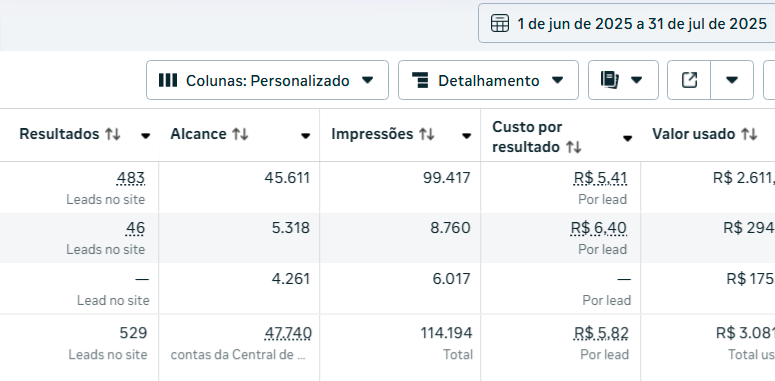
Task: Open Resultados column options caret
Action: [145, 136]
